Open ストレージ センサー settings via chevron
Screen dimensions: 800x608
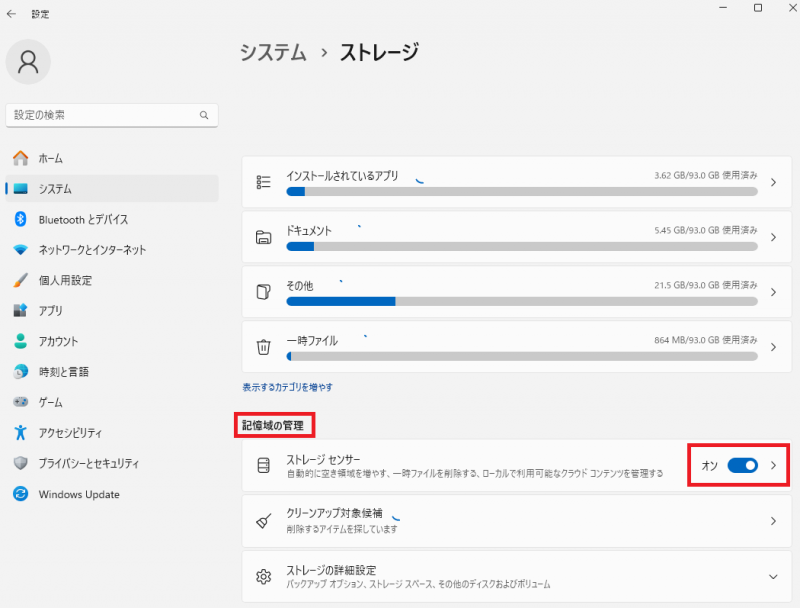coord(773,465)
